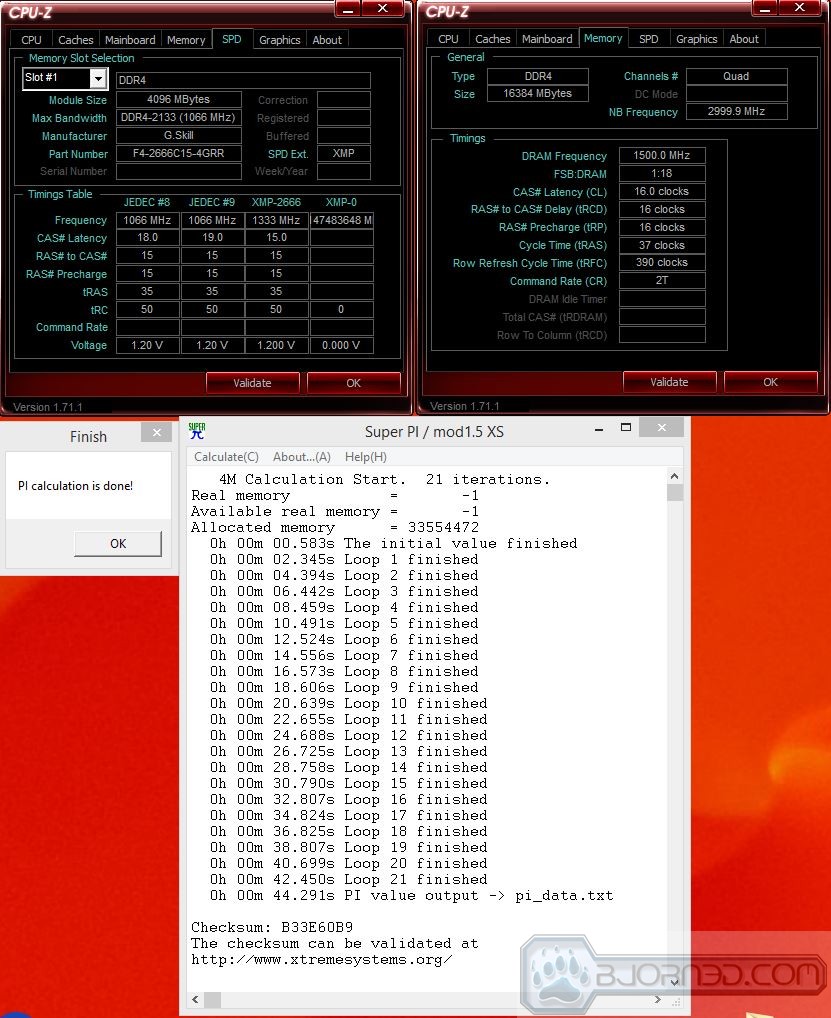Click the XMP-2666 frequency cell 1333 MHz
The height and width of the screenshot is (1018, 831).
click(277, 220)
